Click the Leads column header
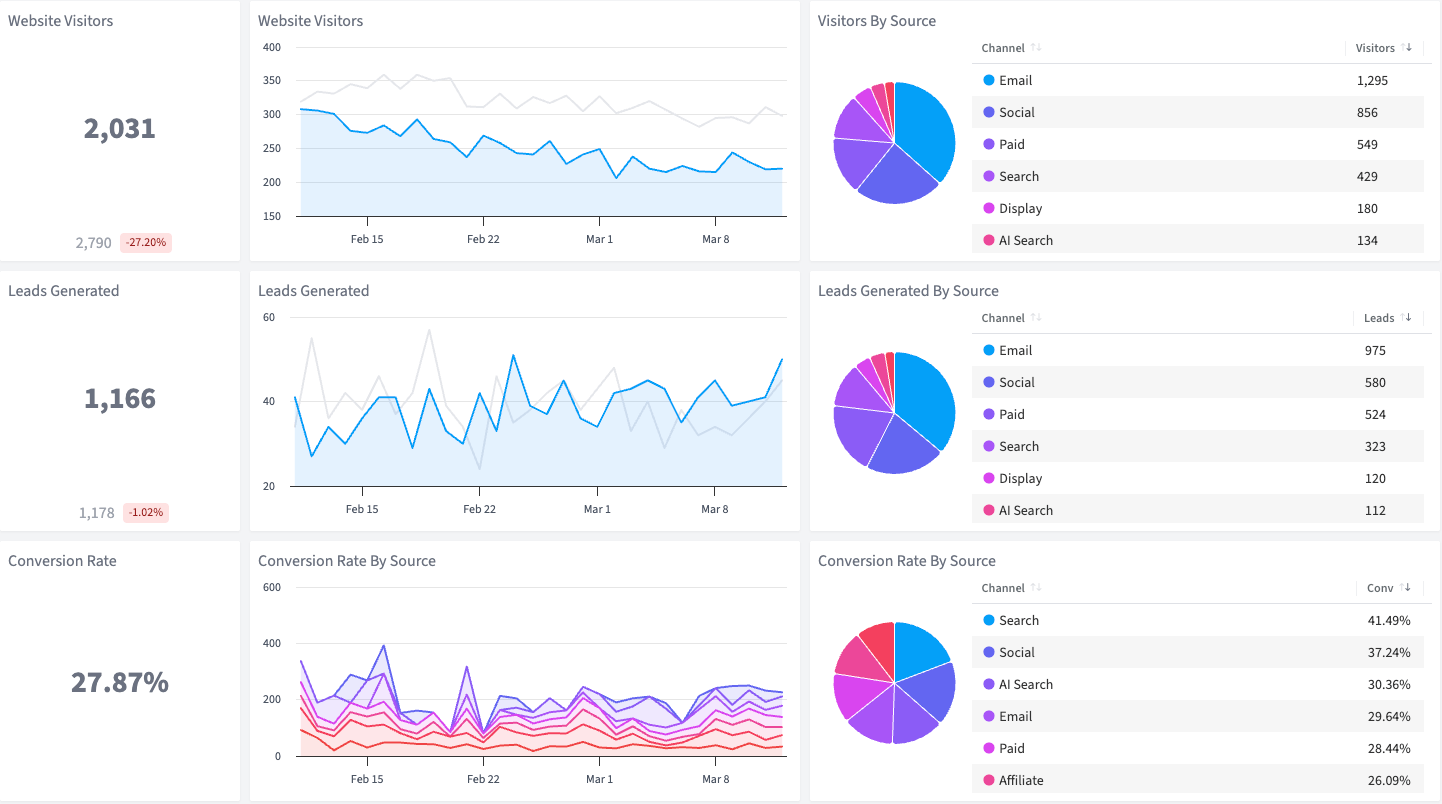The width and height of the screenshot is (1442, 804). point(1379,318)
